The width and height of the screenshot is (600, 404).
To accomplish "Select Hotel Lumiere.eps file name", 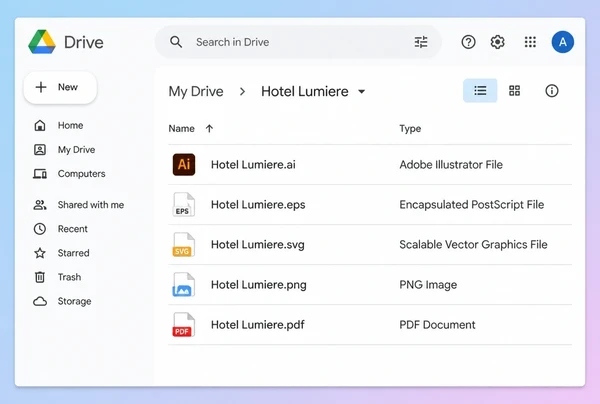I will (258, 205).
